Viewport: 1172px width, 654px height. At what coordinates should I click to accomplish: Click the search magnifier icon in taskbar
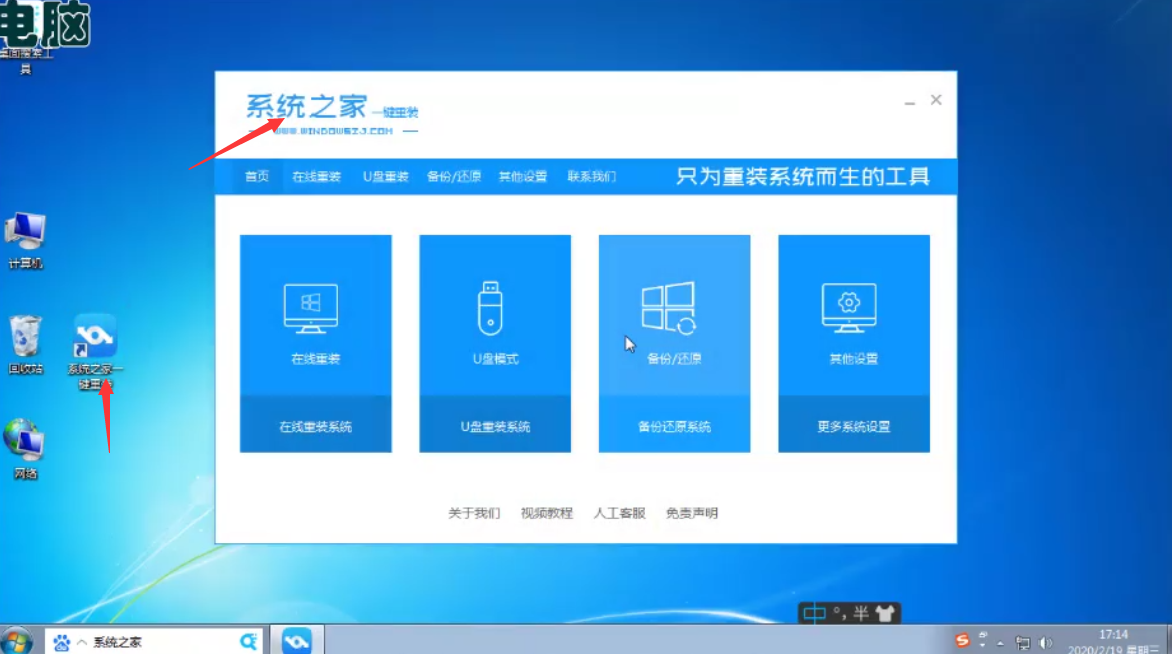click(x=248, y=641)
